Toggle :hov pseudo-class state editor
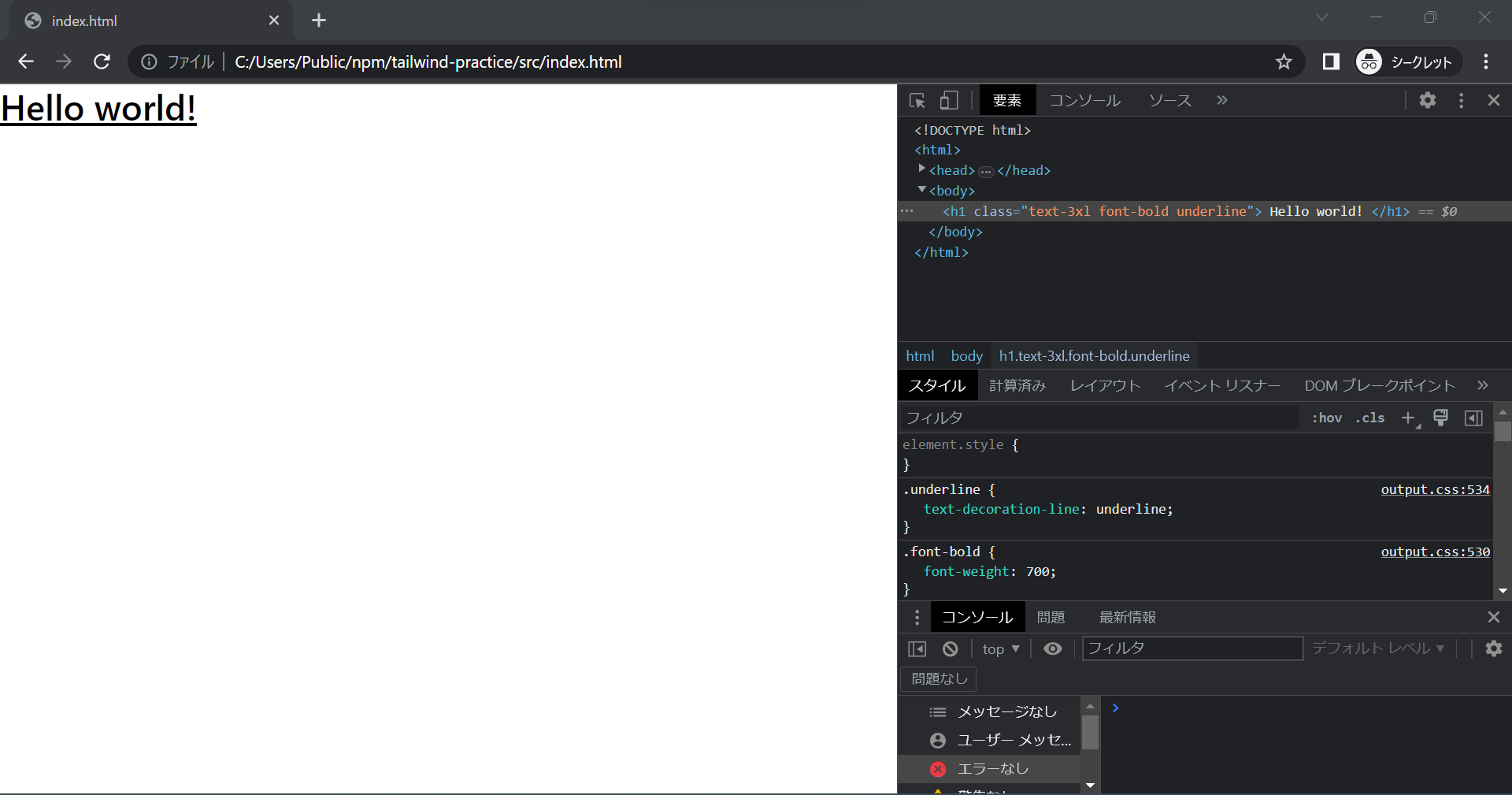1512x795 pixels. (1326, 418)
